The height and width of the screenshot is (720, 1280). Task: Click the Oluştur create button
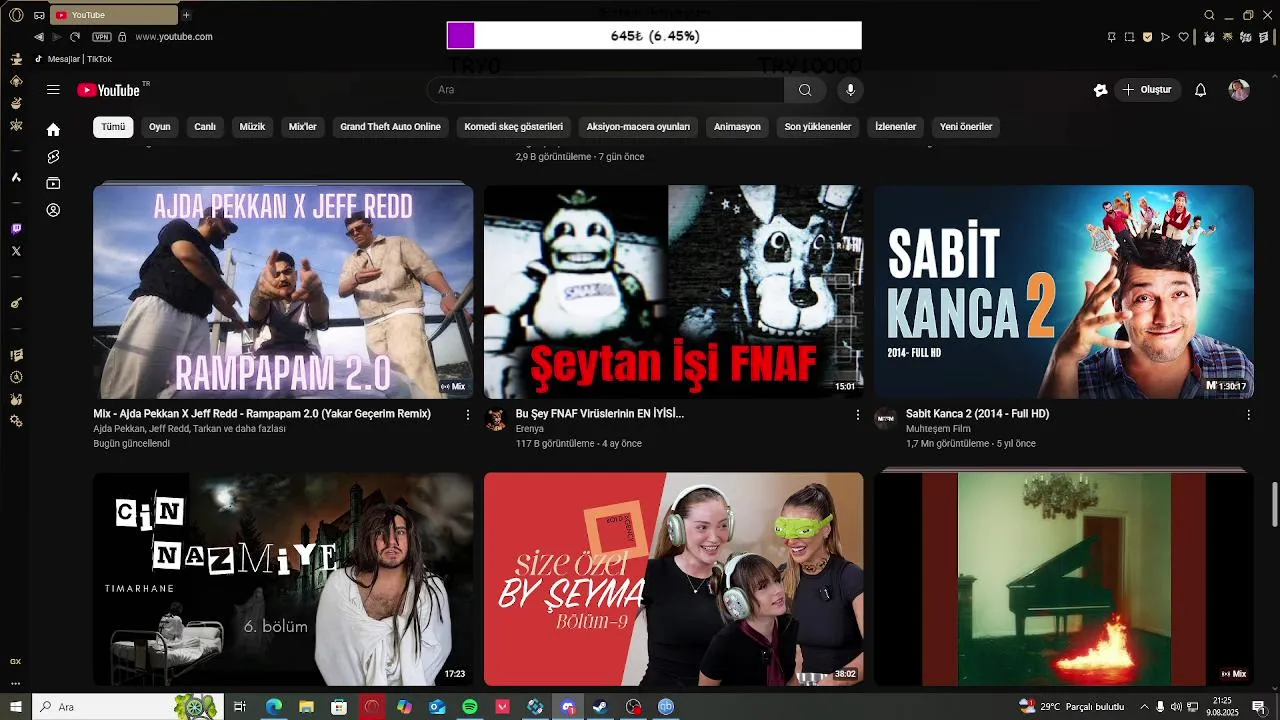point(1148,90)
